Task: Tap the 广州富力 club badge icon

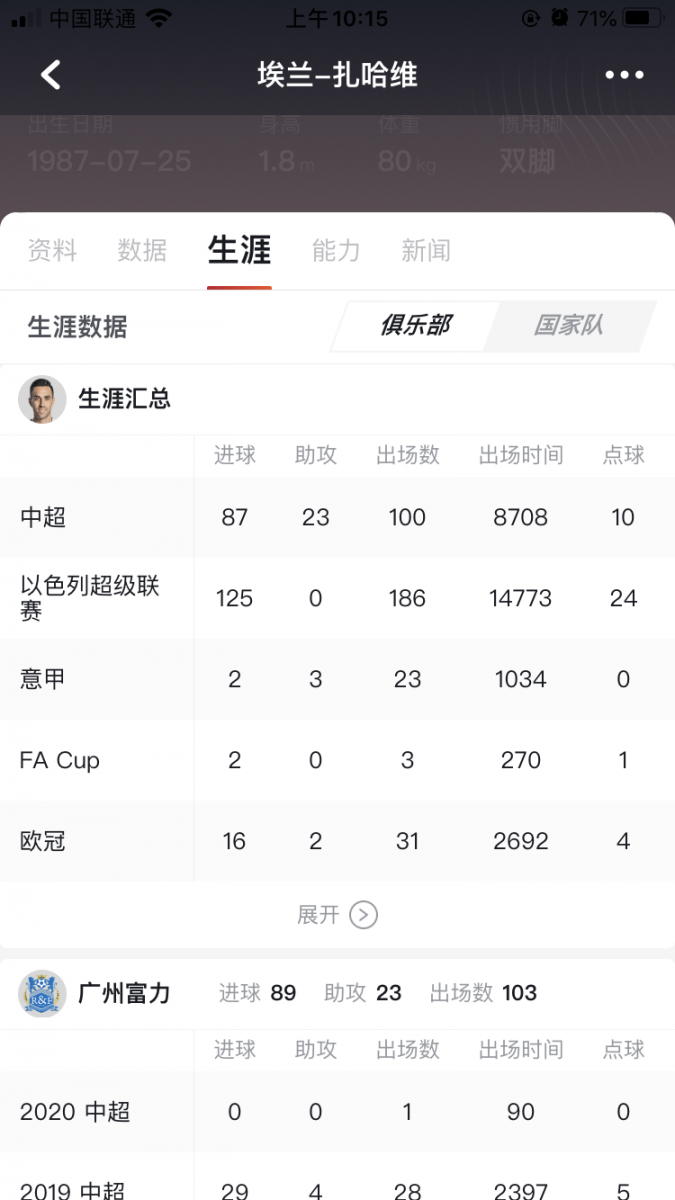Action: (42, 993)
